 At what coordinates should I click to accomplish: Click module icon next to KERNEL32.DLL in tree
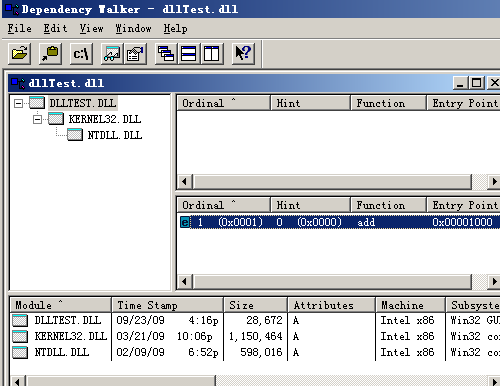tap(56, 119)
